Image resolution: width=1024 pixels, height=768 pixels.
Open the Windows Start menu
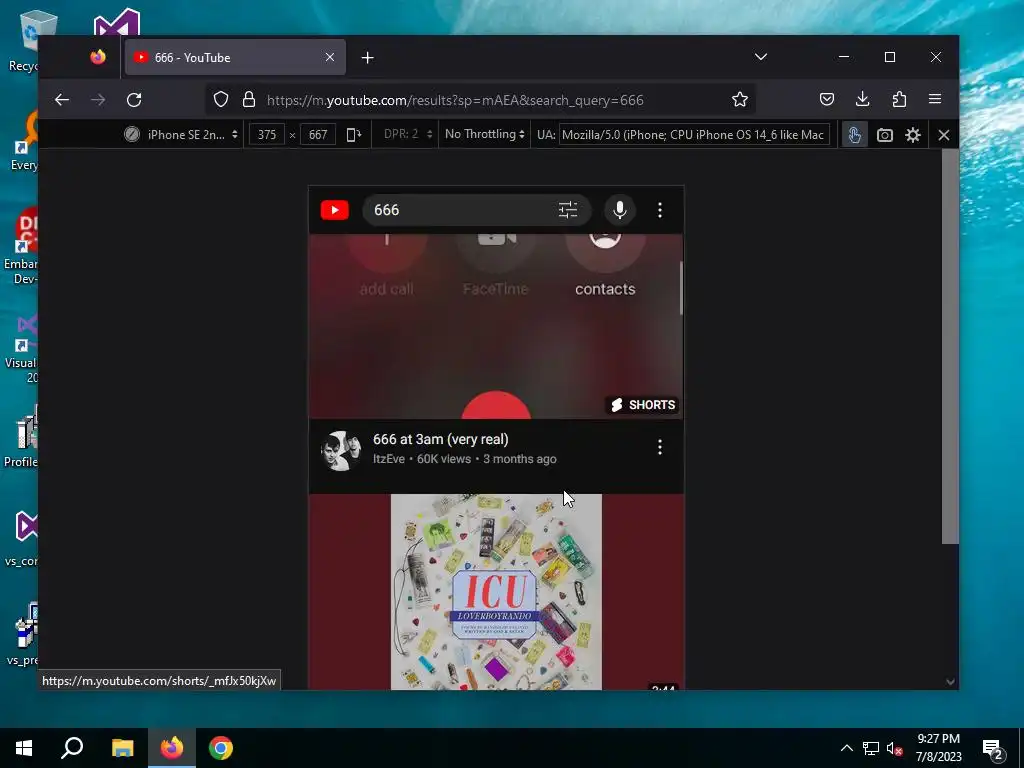point(24,748)
